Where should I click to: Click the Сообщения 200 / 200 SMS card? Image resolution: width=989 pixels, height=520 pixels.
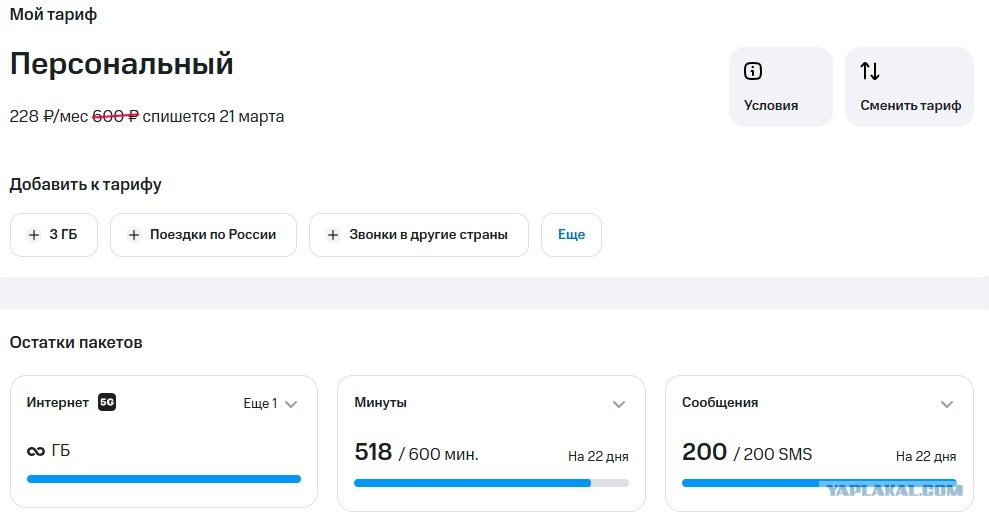(x=819, y=443)
